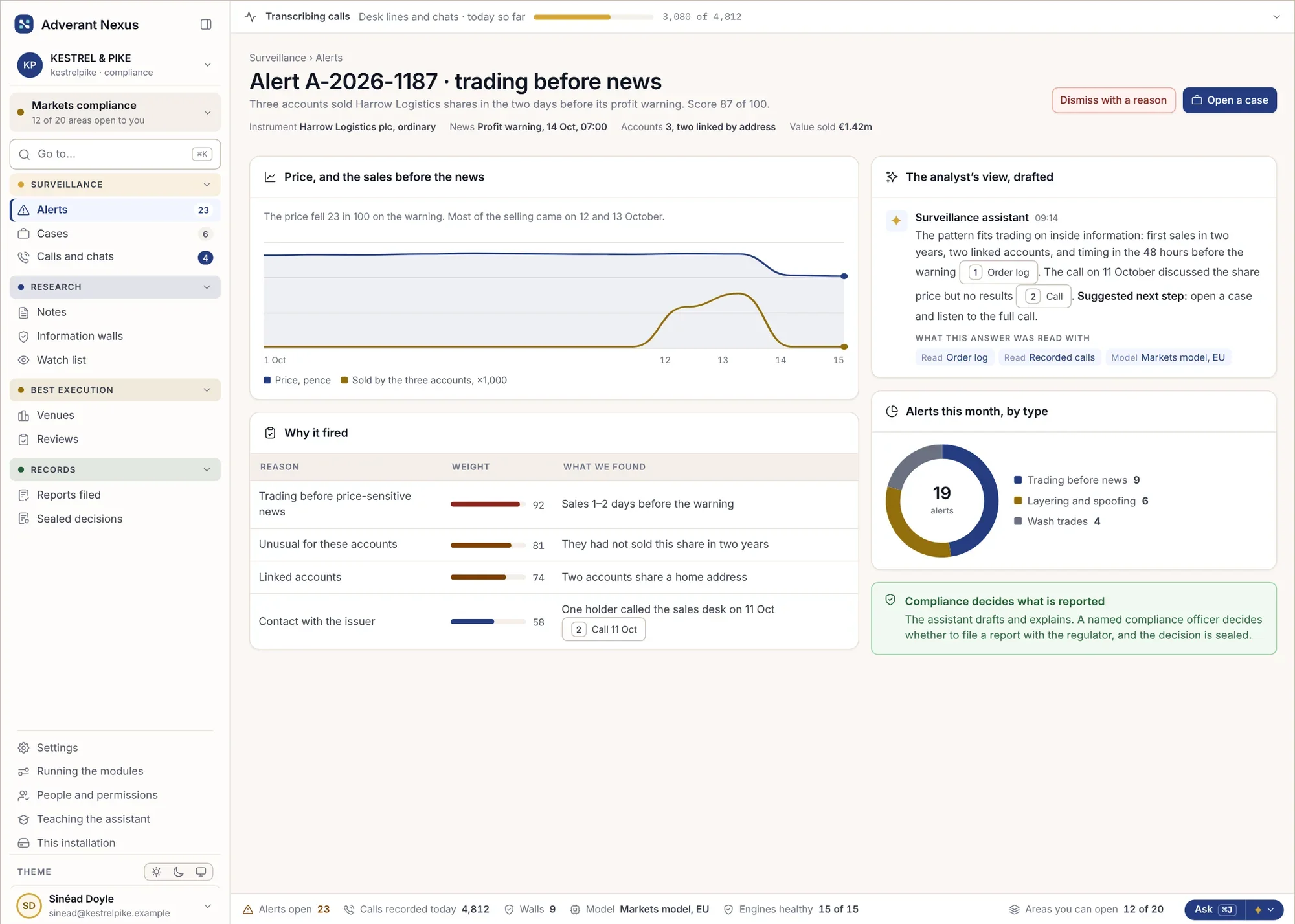Collapse the sidebar with the panel icon
Viewport: 1295px width, 924px height.
[206, 25]
